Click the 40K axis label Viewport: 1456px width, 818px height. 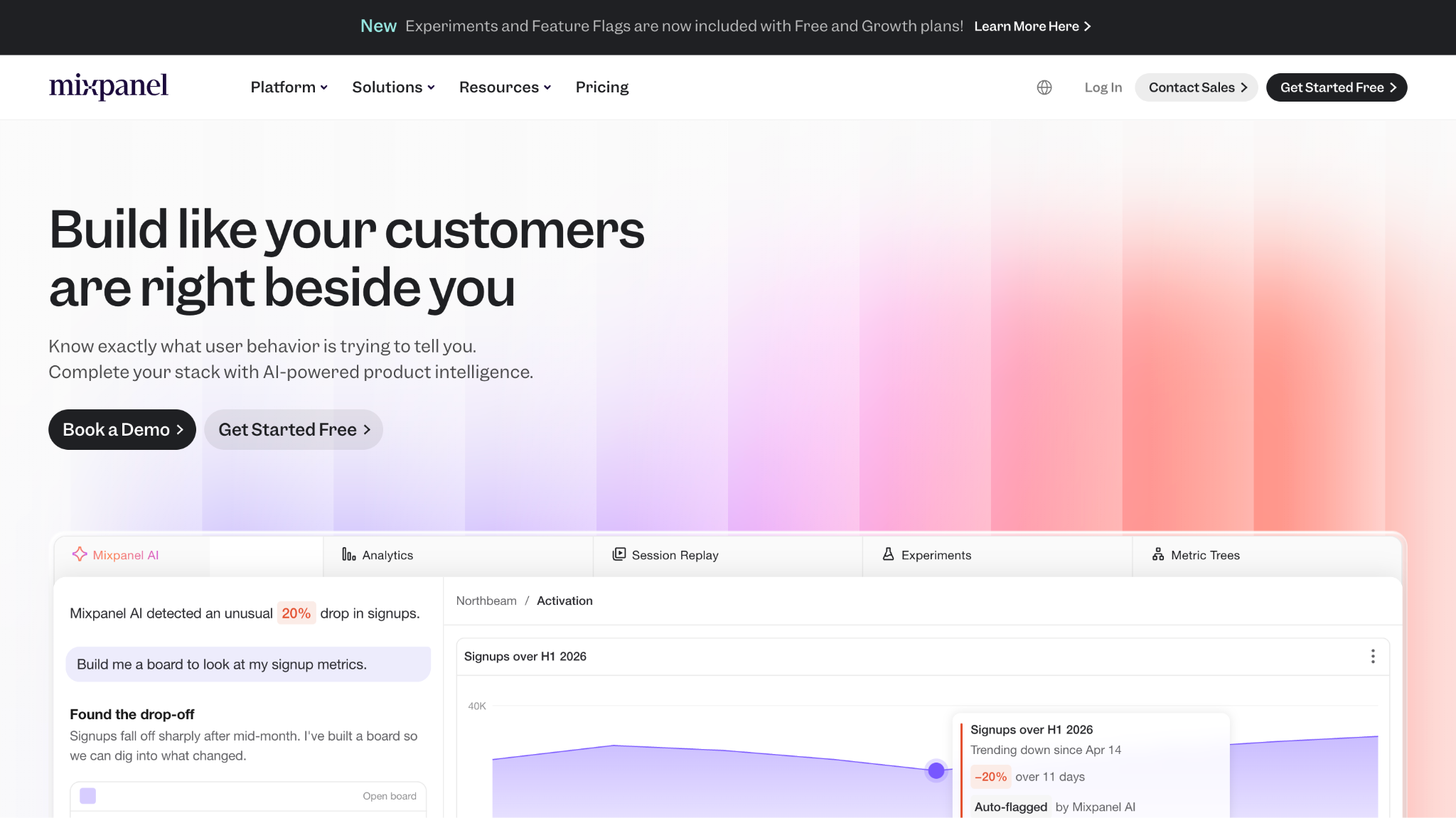coord(477,706)
